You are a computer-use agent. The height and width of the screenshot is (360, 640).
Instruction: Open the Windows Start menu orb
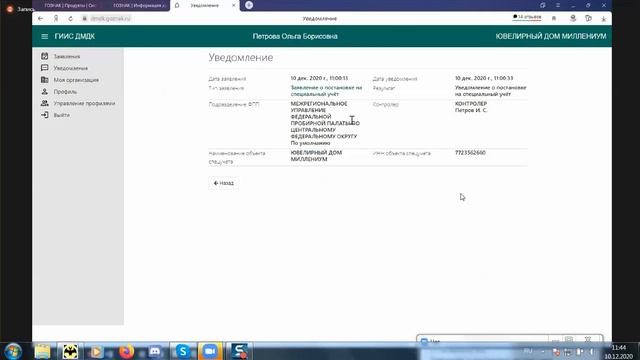13,351
